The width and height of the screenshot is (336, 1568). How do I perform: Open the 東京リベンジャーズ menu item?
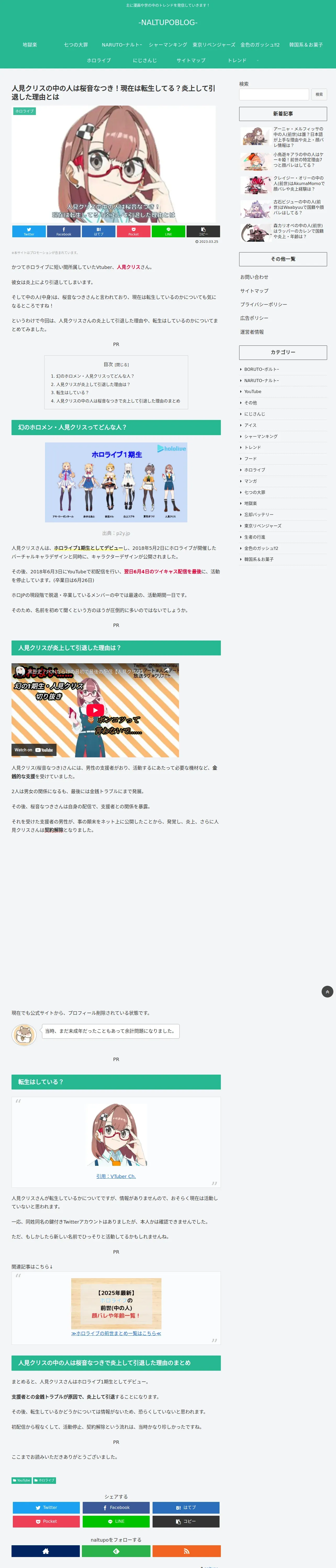214,44
